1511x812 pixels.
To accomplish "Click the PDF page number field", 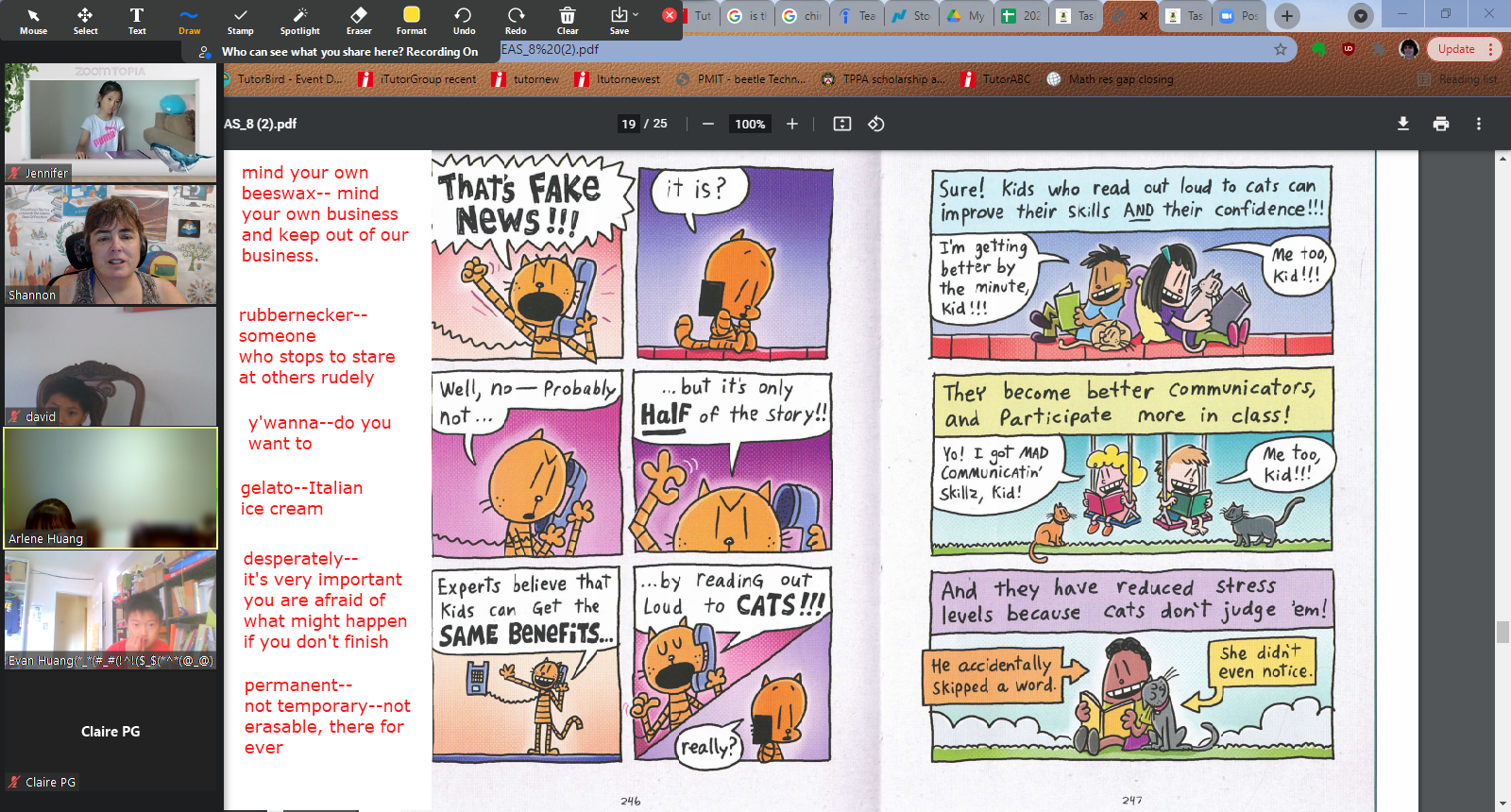I will 629,124.
